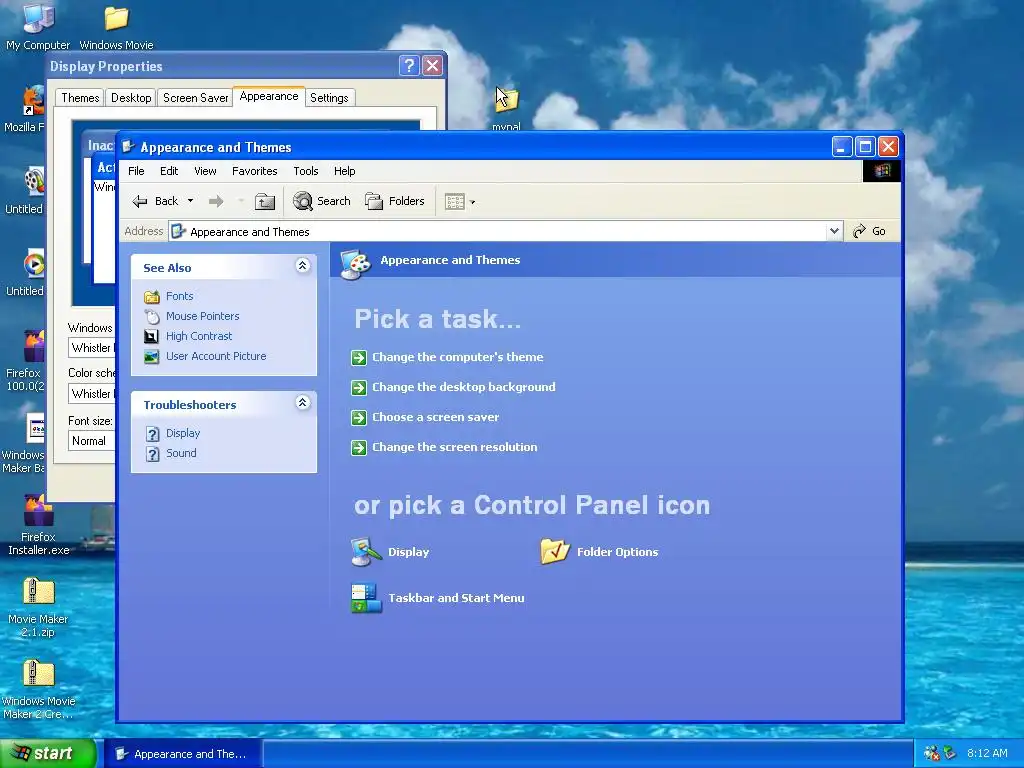Toggle the Folders pane button
Image resolution: width=1024 pixels, height=768 pixels.
pyautogui.click(x=395, y=201)
